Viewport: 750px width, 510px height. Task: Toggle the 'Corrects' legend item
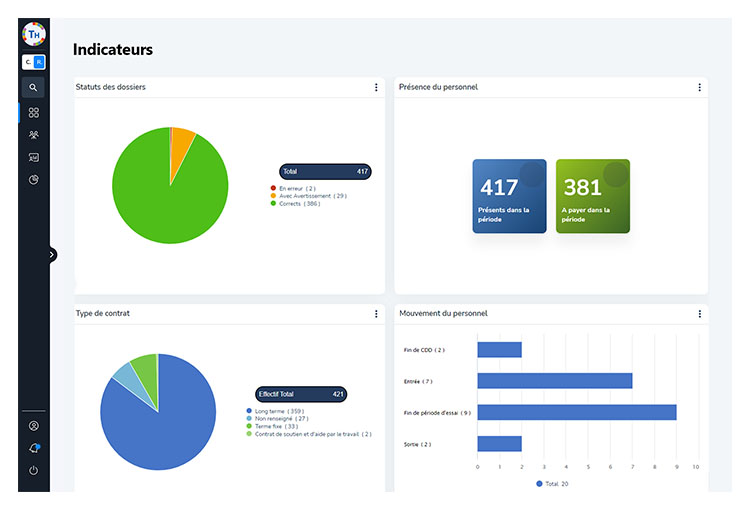click(298, 203)
